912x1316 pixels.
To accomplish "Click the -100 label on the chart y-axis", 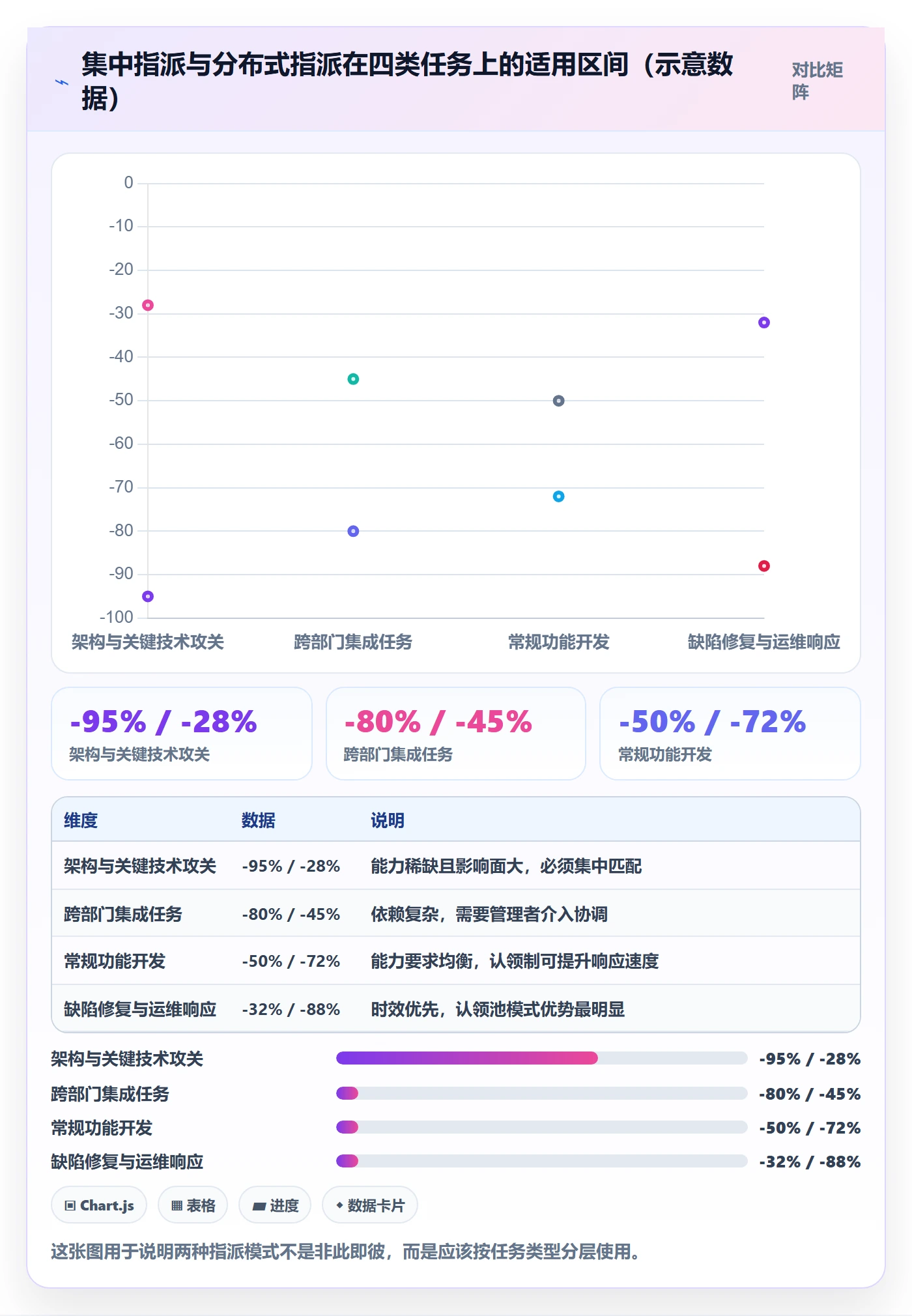I will 117,617.
